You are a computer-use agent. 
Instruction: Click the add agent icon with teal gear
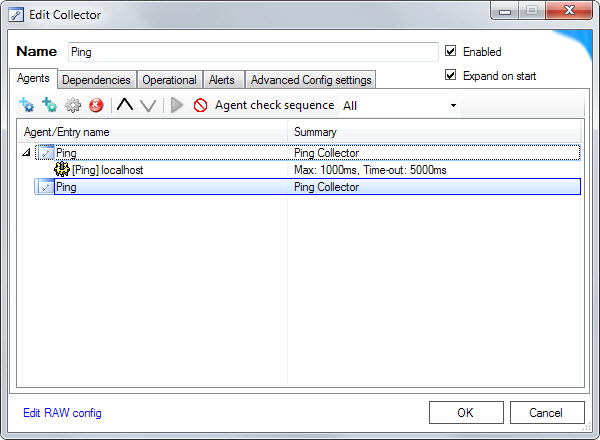49,105
